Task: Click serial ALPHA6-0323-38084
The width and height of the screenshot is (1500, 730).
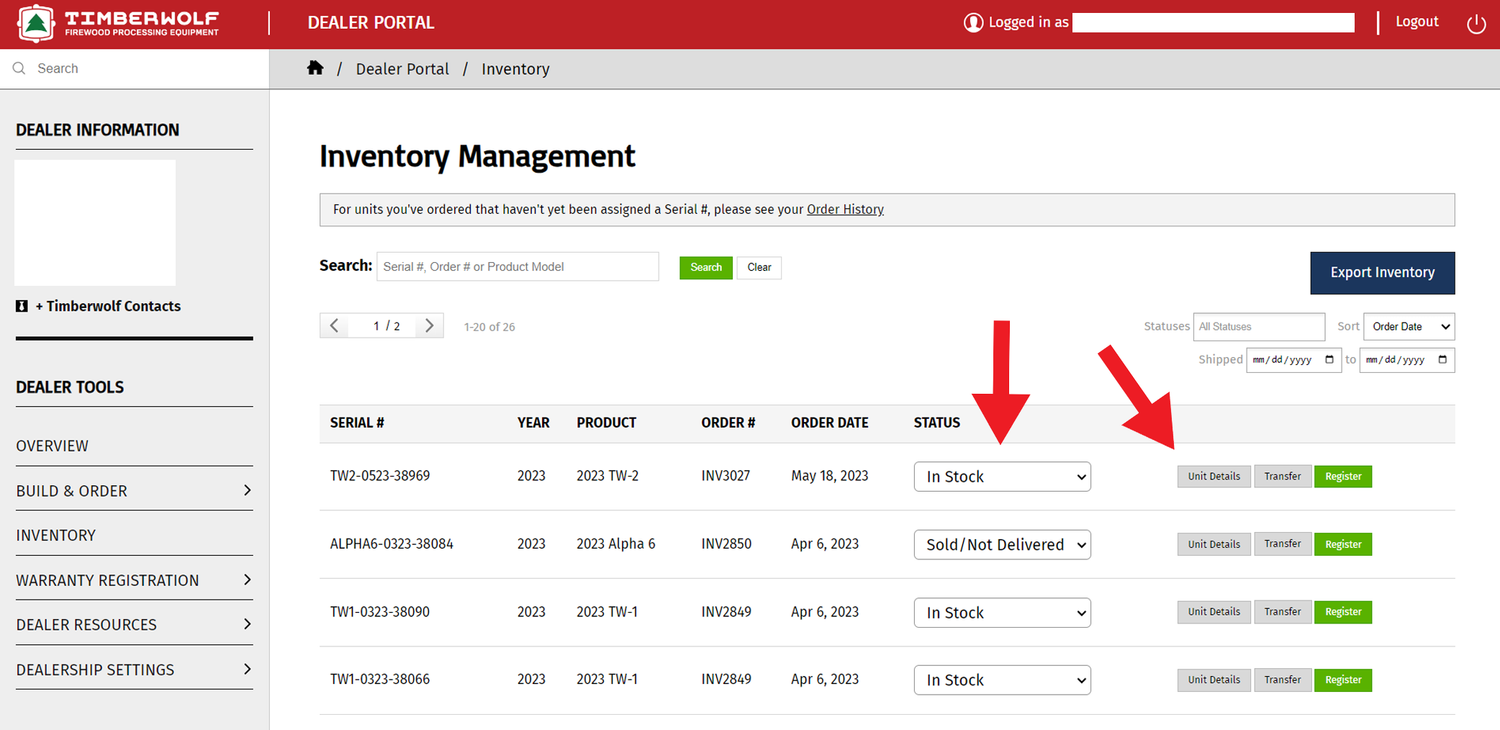Action: coord(392,544)
